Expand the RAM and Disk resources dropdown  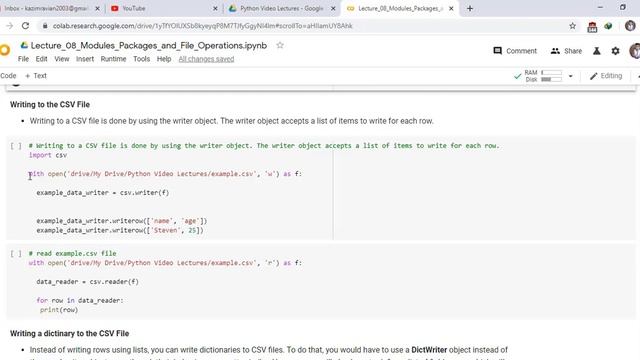tap(571, 76)
